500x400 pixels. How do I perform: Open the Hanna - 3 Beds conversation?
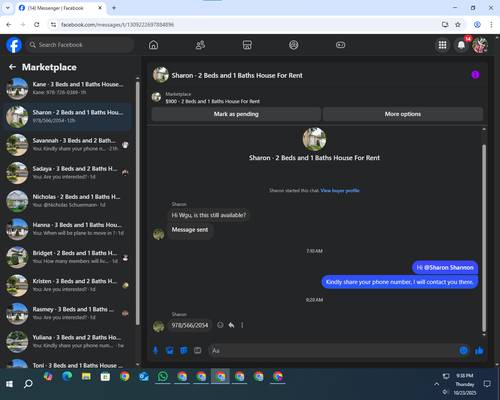click(x=67, y=229)
